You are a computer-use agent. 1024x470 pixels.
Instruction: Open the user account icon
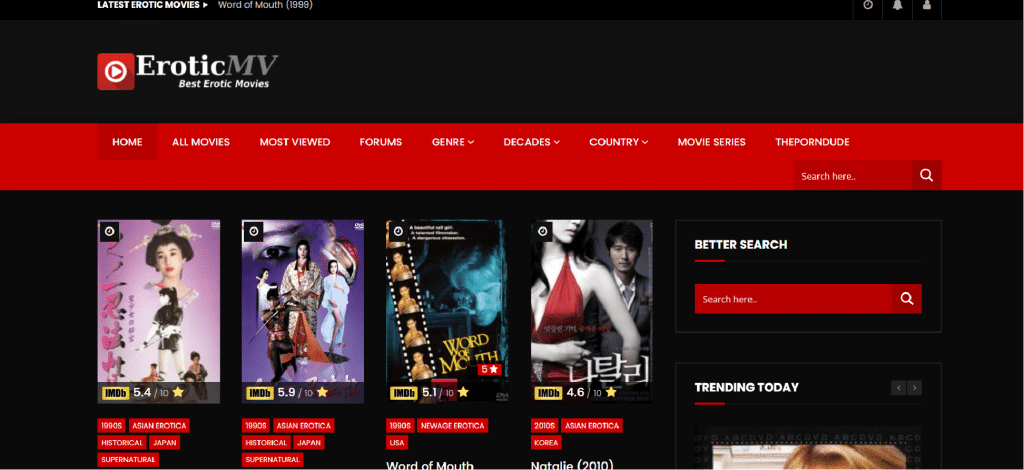927,5
